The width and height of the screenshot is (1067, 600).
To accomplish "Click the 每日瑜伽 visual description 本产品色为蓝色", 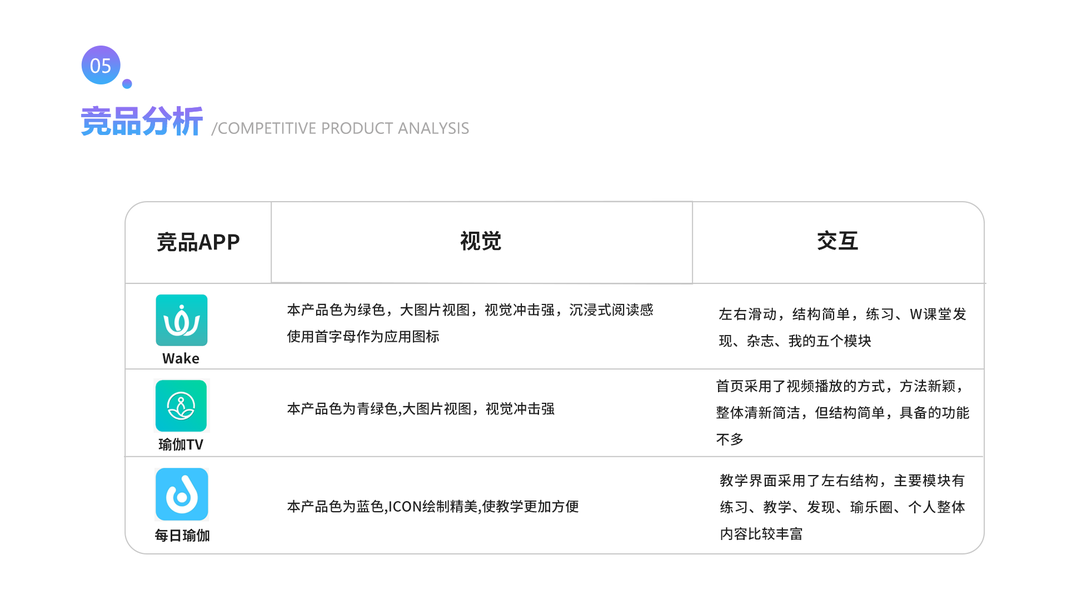I will (x=432, y=506).
